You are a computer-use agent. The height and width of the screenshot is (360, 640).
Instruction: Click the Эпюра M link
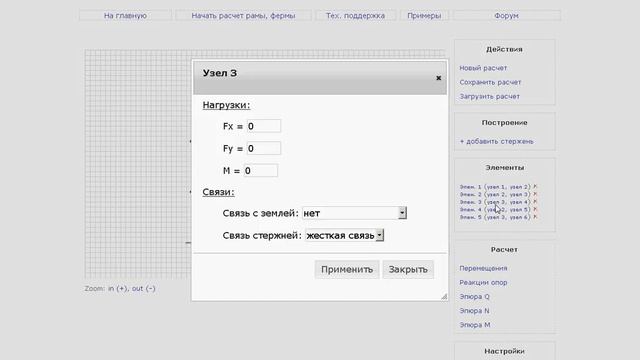(475, 325)
